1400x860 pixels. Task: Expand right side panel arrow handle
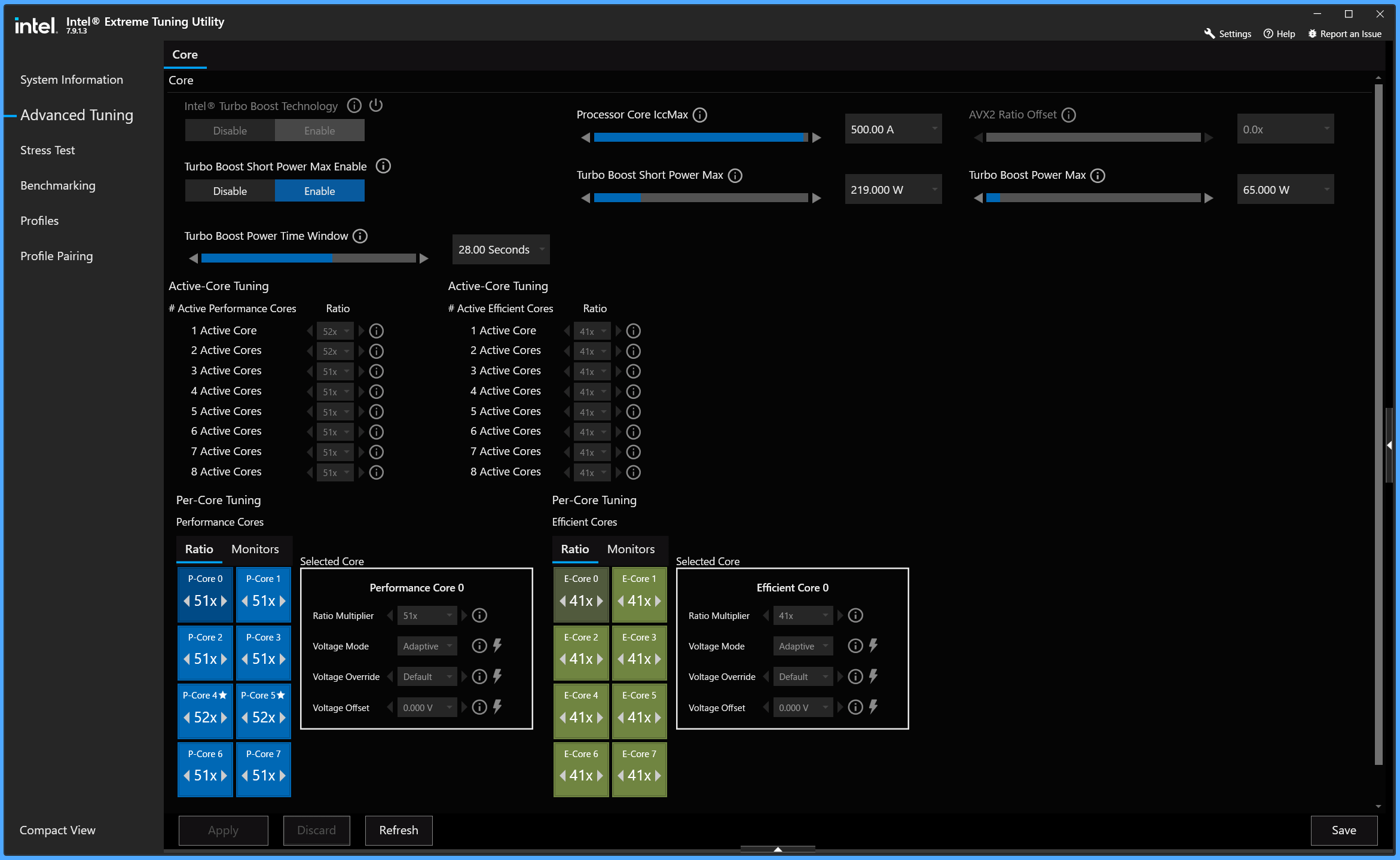(1389, 445)
